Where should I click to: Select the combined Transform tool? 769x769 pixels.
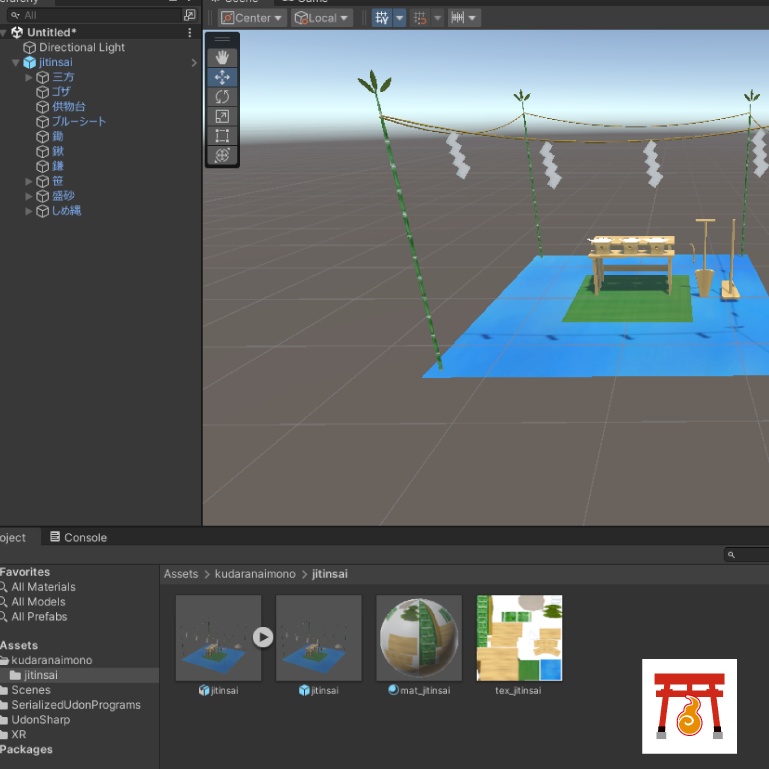click(222, 155)
